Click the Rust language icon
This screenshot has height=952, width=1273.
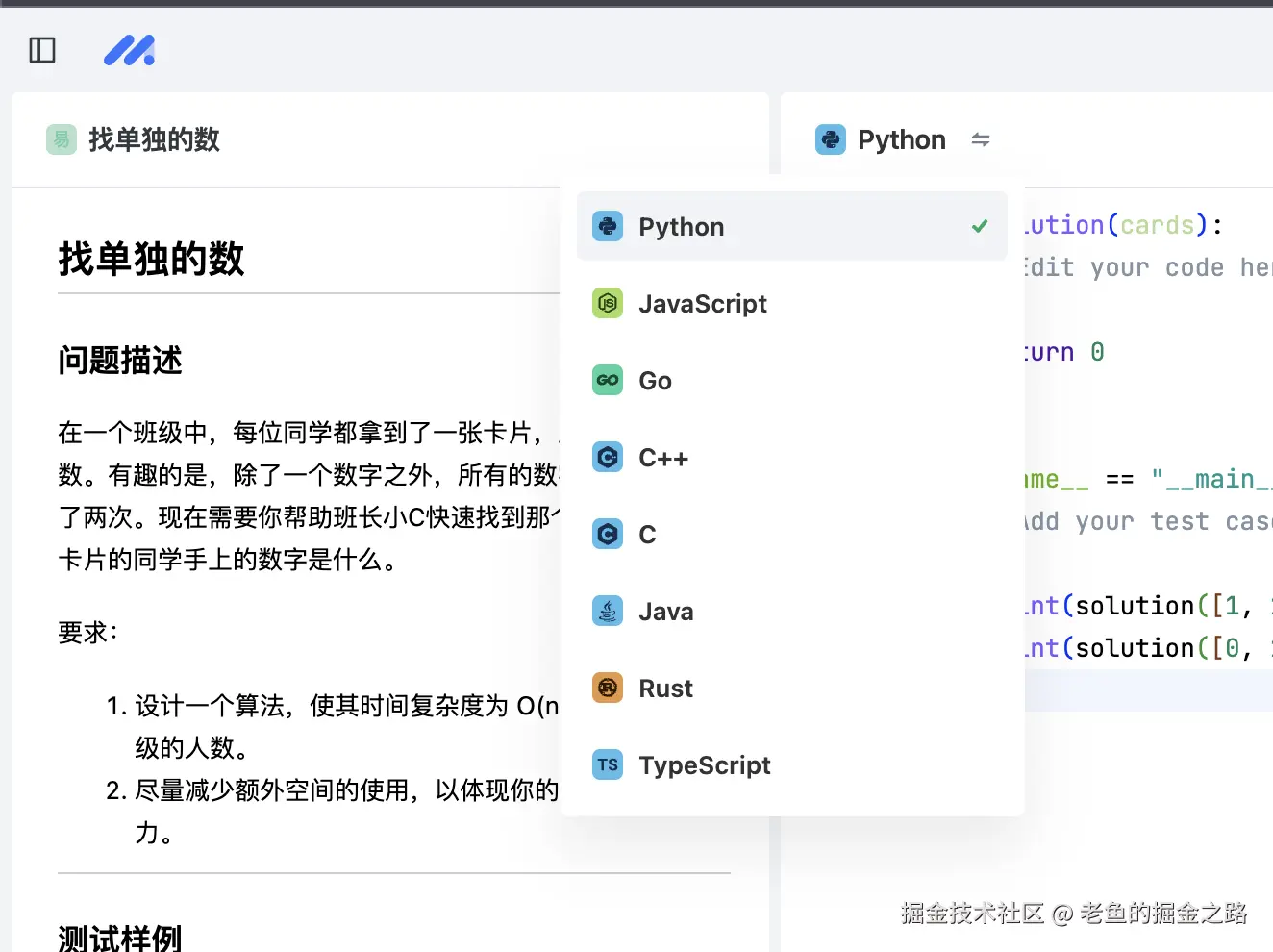click(608, 689)
